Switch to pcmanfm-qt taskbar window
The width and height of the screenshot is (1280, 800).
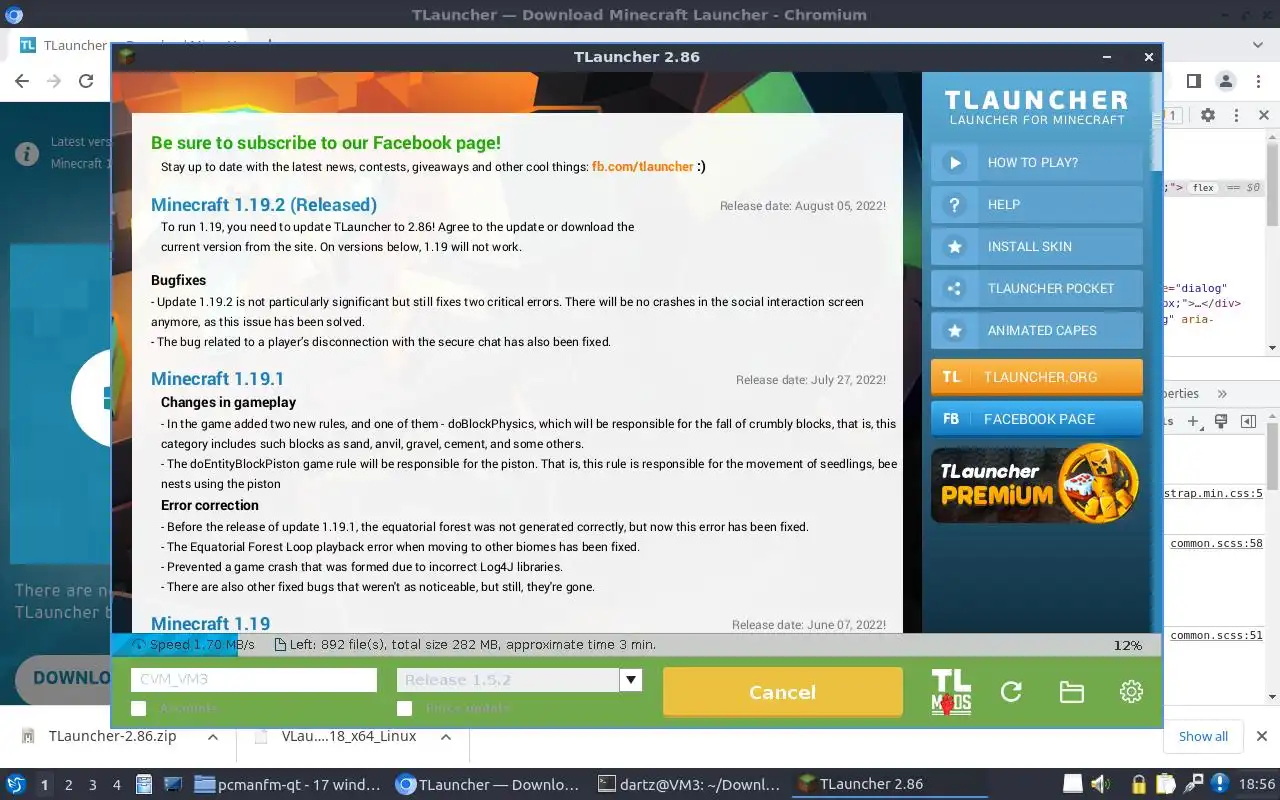coord(289,785)
